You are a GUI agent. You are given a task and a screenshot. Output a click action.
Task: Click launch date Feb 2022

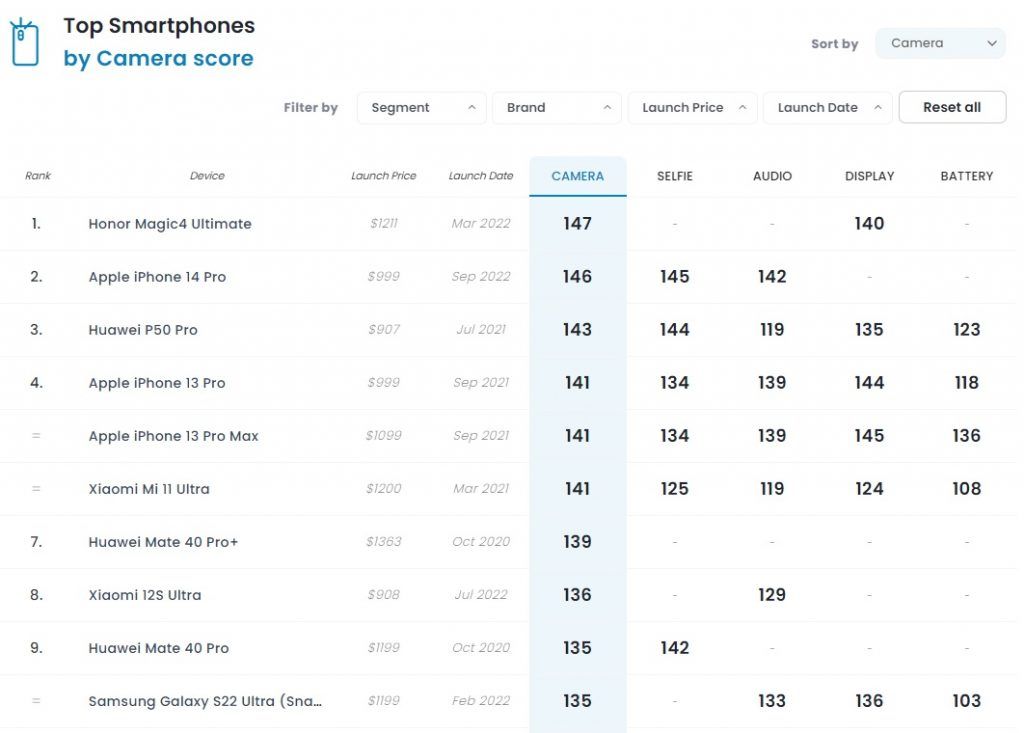coord(481,700)
